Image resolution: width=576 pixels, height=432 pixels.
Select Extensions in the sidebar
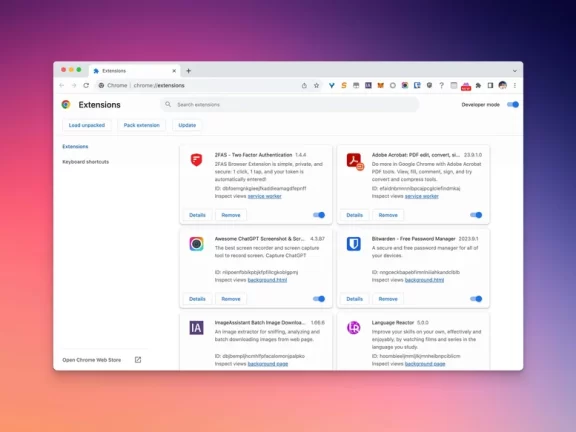[x=75, y=147]
